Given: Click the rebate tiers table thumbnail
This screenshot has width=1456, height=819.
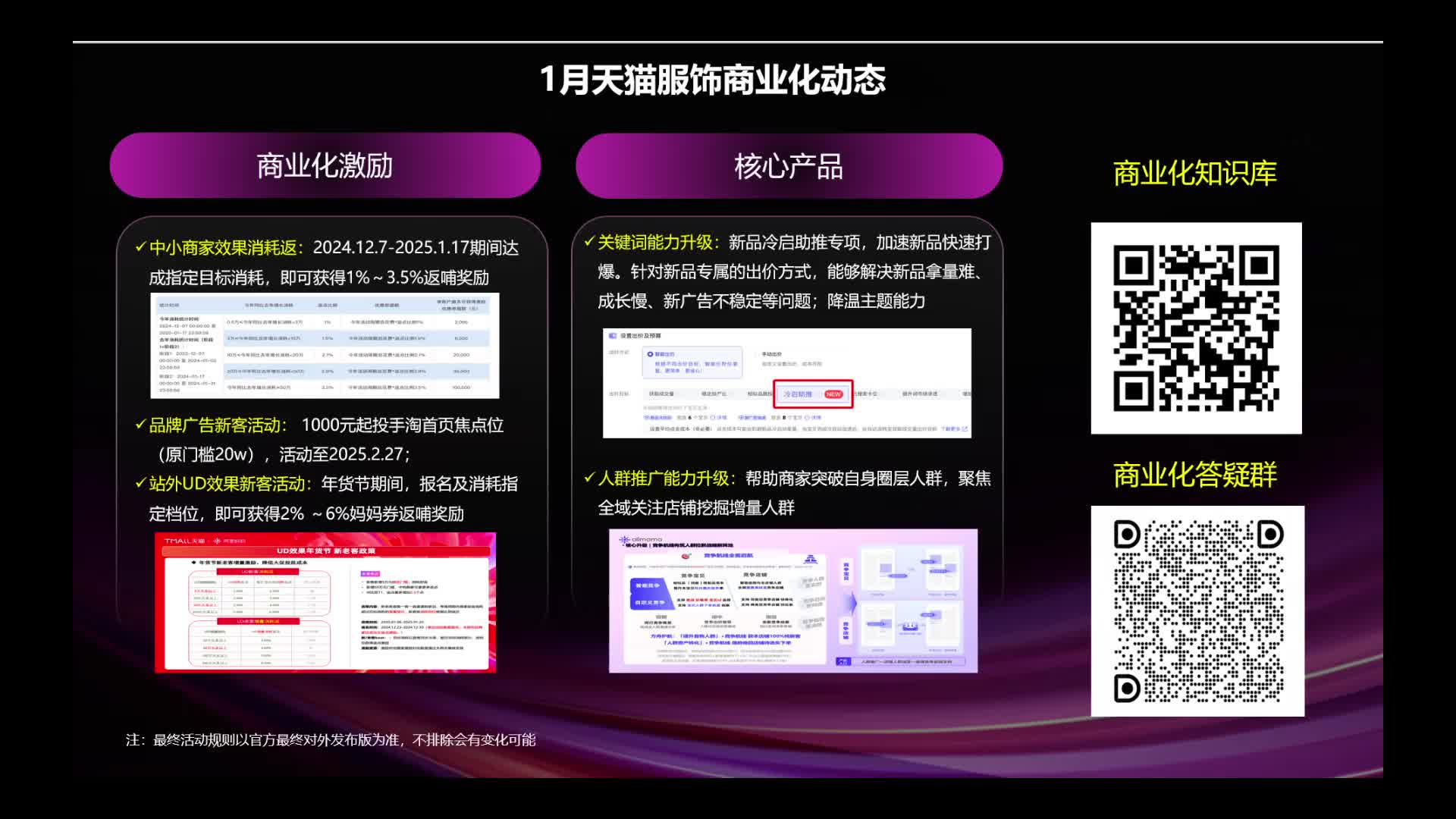Looking at the screenshot, I should point(325,346).
